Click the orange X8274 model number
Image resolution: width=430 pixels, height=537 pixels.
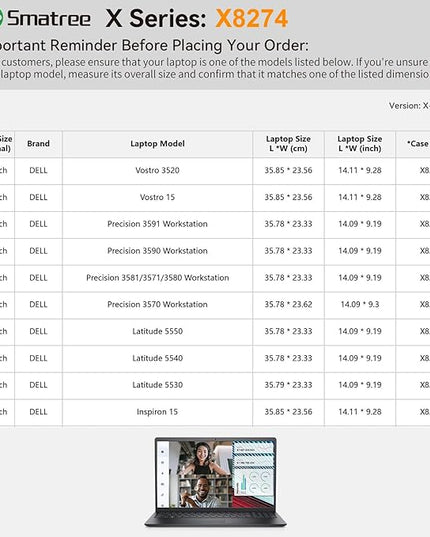tap(252, 18)
